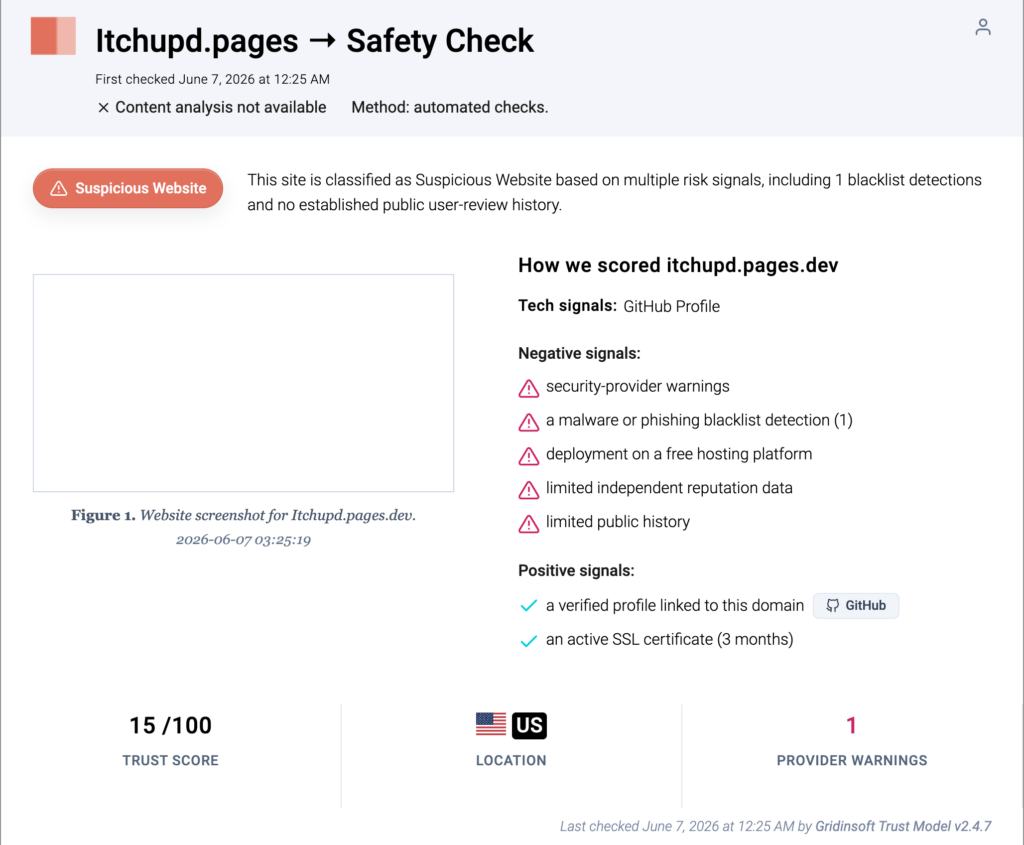Click the X icon beside Content analysis

(x=103, y=108)
